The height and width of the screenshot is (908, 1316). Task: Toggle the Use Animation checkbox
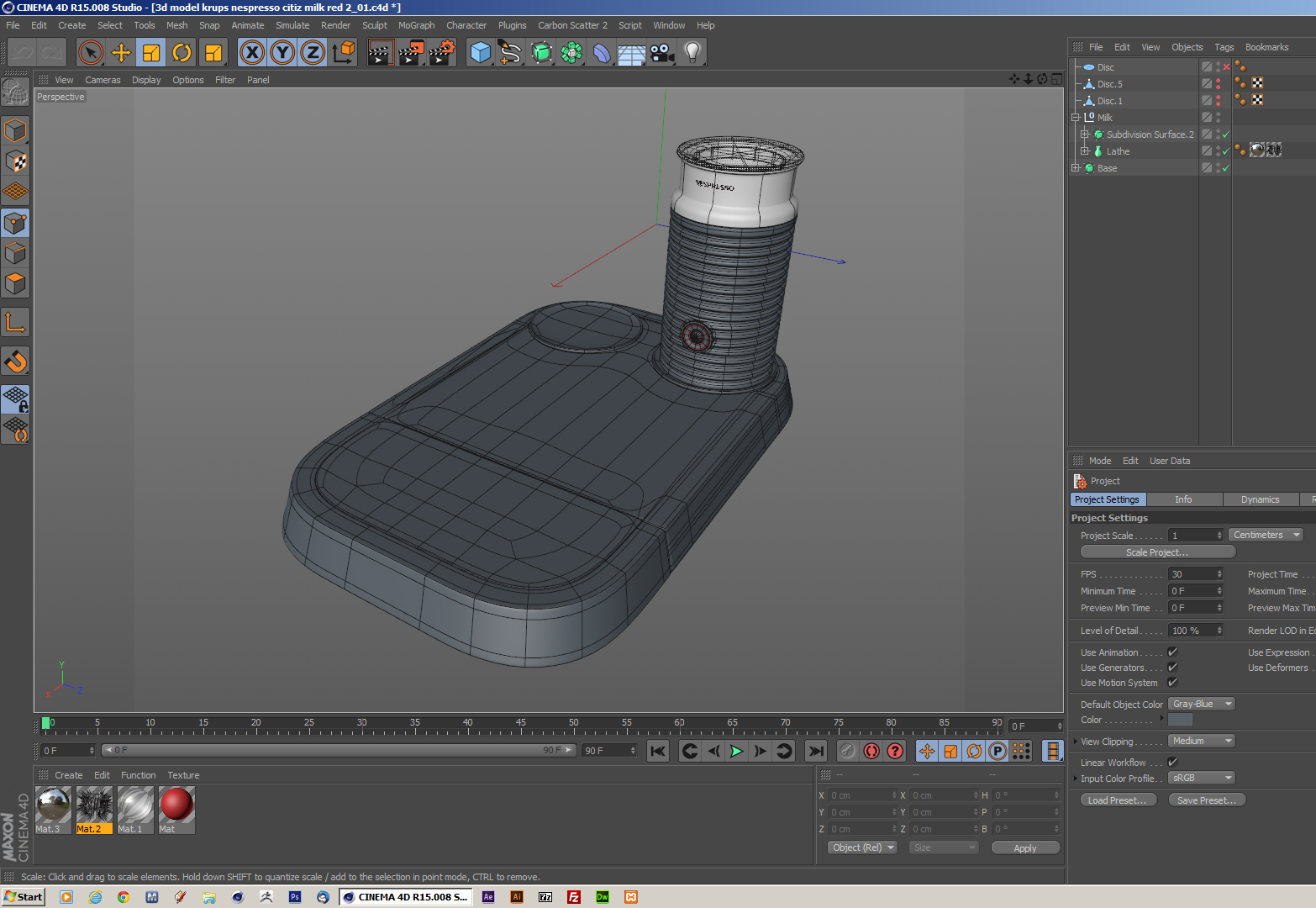pyautogui.click(x=1172, y=652)
